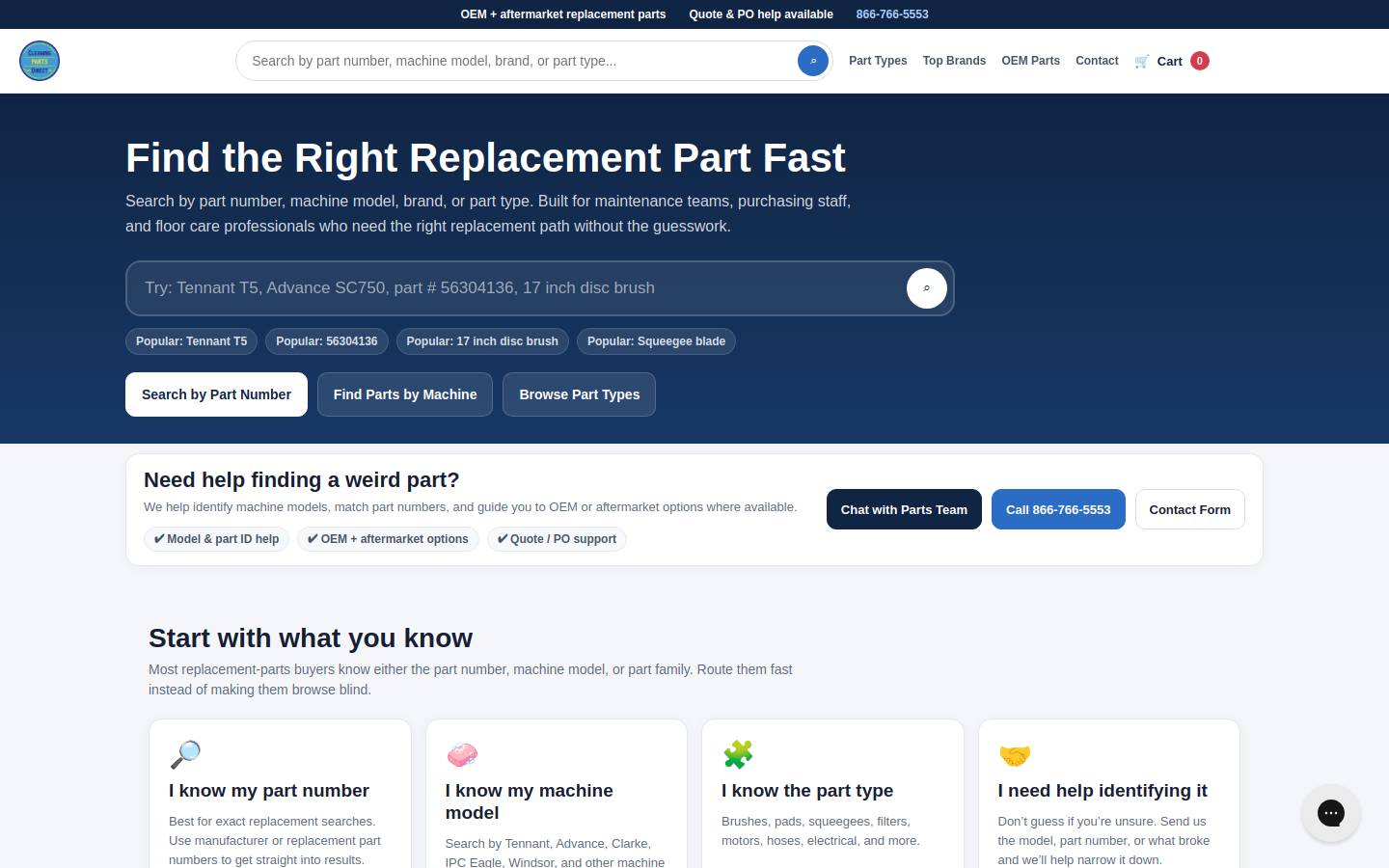
Task: Open the chat widget bubble
Action: click(1331, 813)
